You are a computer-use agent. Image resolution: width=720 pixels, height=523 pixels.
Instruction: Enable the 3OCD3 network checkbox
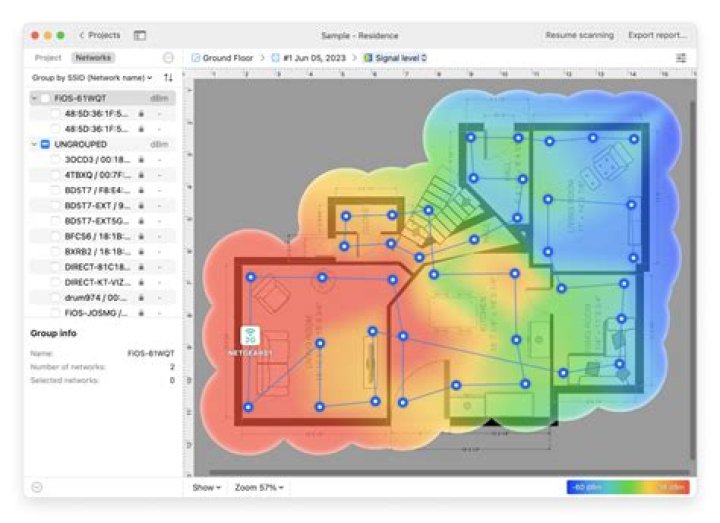click(x=56, y=159)
